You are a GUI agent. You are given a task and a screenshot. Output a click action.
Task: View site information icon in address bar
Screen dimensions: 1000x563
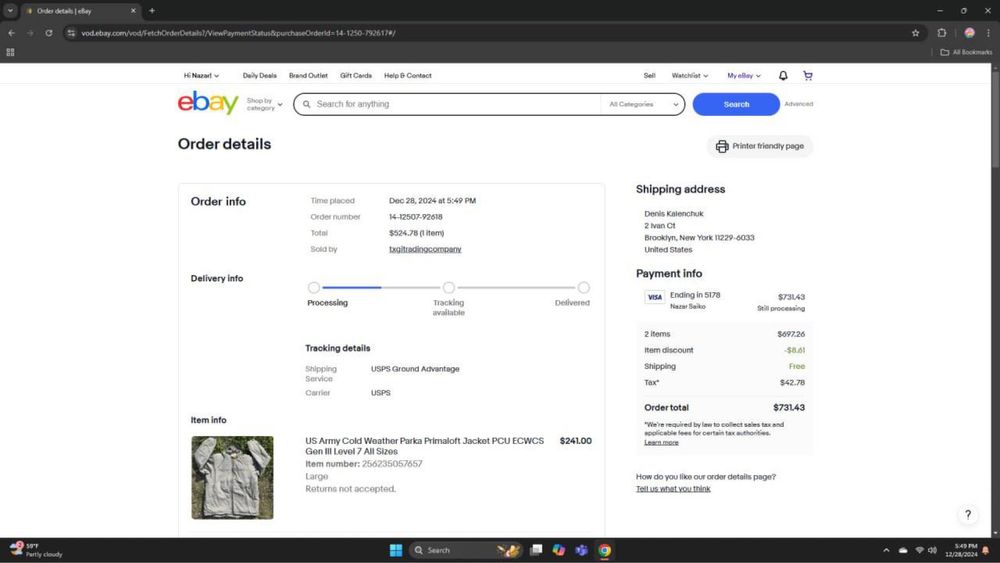[x=71, y=33]
